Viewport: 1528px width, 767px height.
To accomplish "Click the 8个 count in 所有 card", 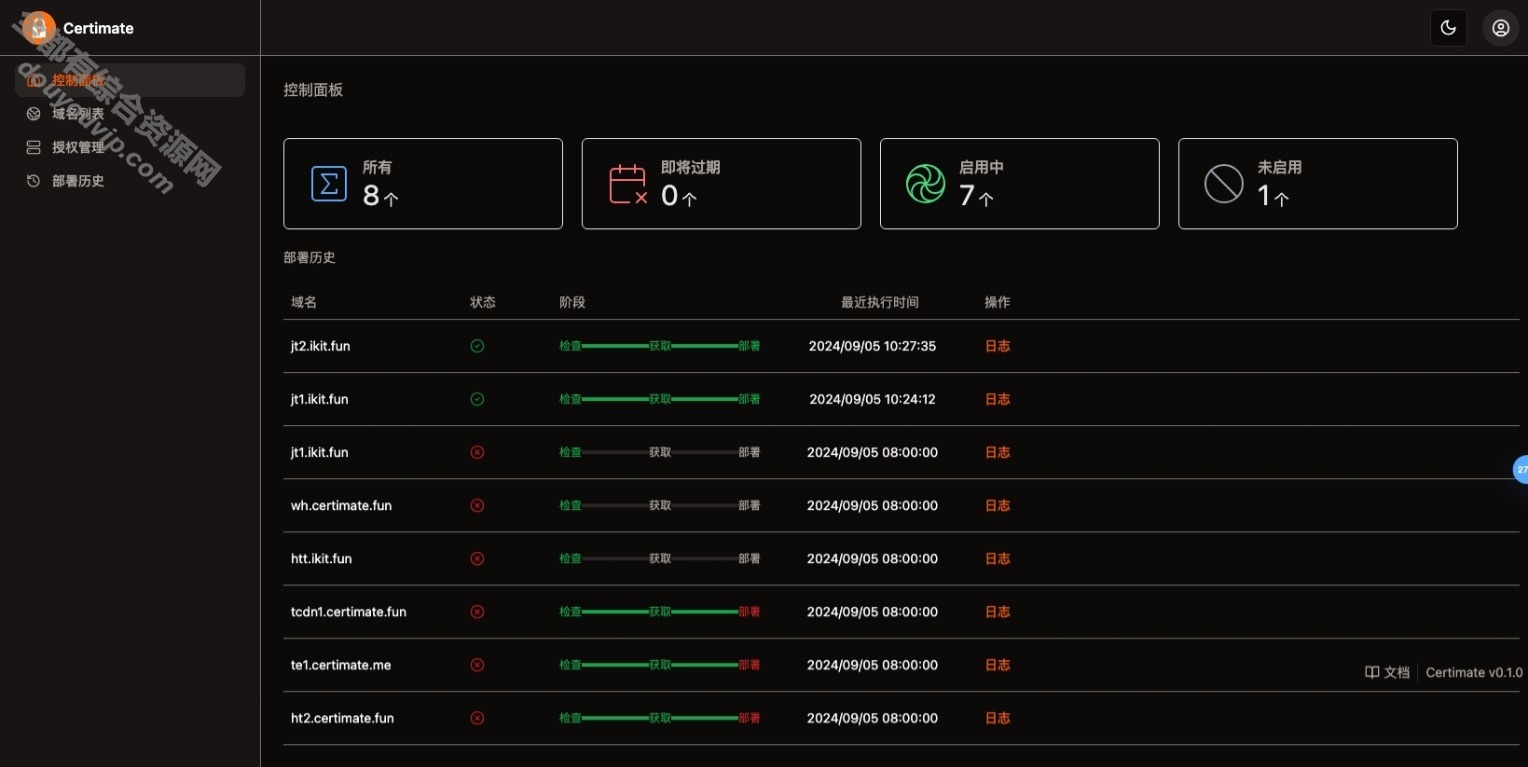I will tap(380, 196).
